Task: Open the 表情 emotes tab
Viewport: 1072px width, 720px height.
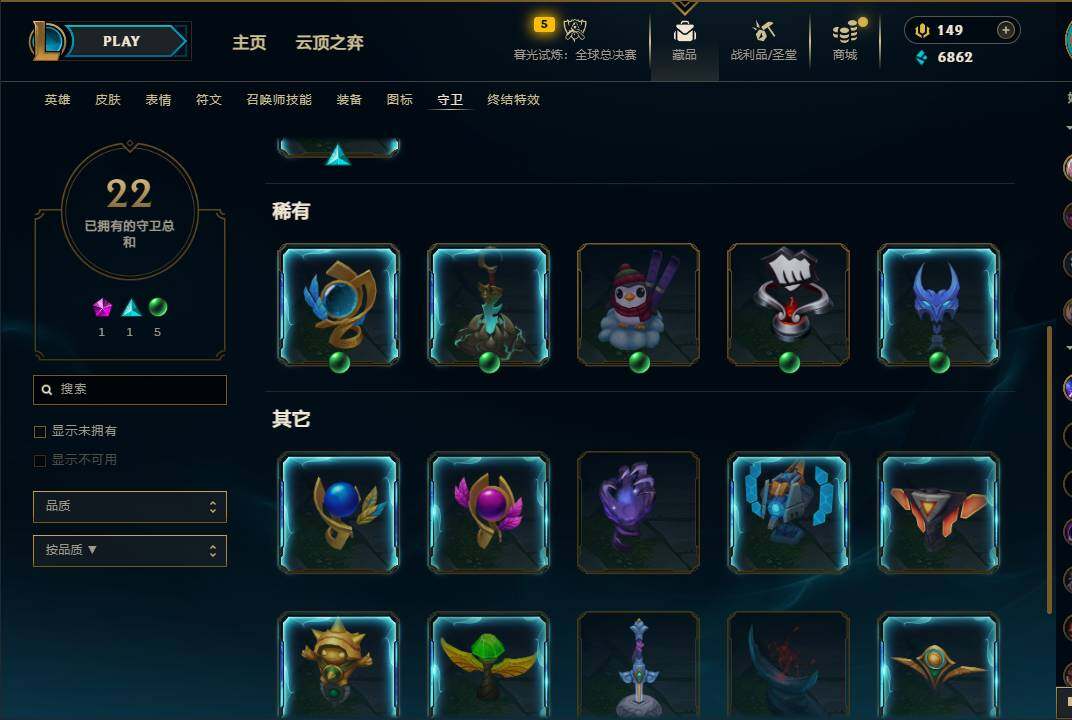Action: tap(158, 100)
